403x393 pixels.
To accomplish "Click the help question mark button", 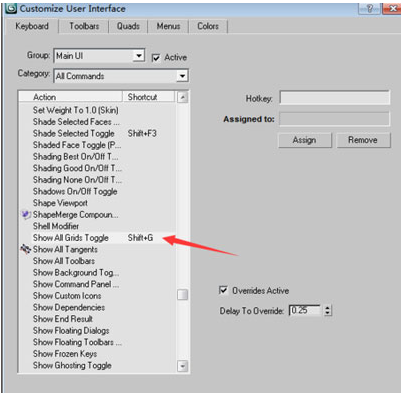I will [x=369, y=9].
